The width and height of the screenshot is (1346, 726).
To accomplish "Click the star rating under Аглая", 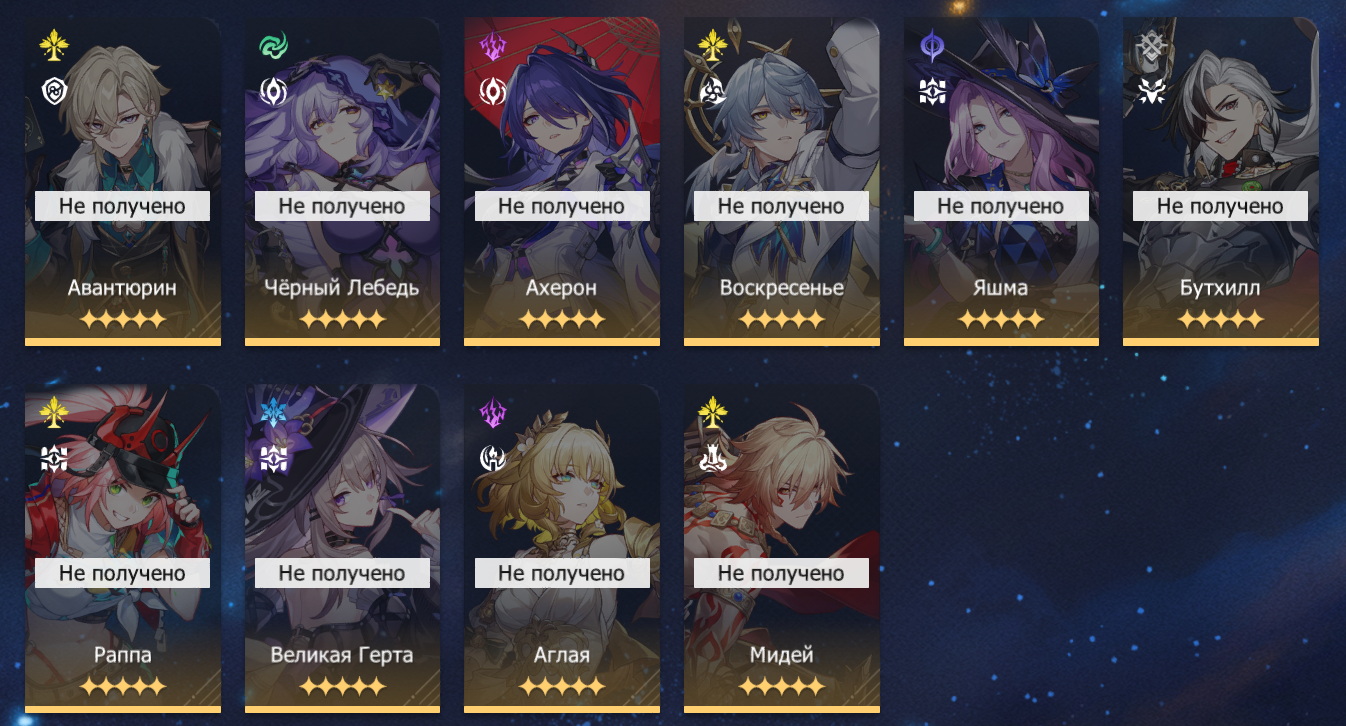I will click(x=562, y=687).
